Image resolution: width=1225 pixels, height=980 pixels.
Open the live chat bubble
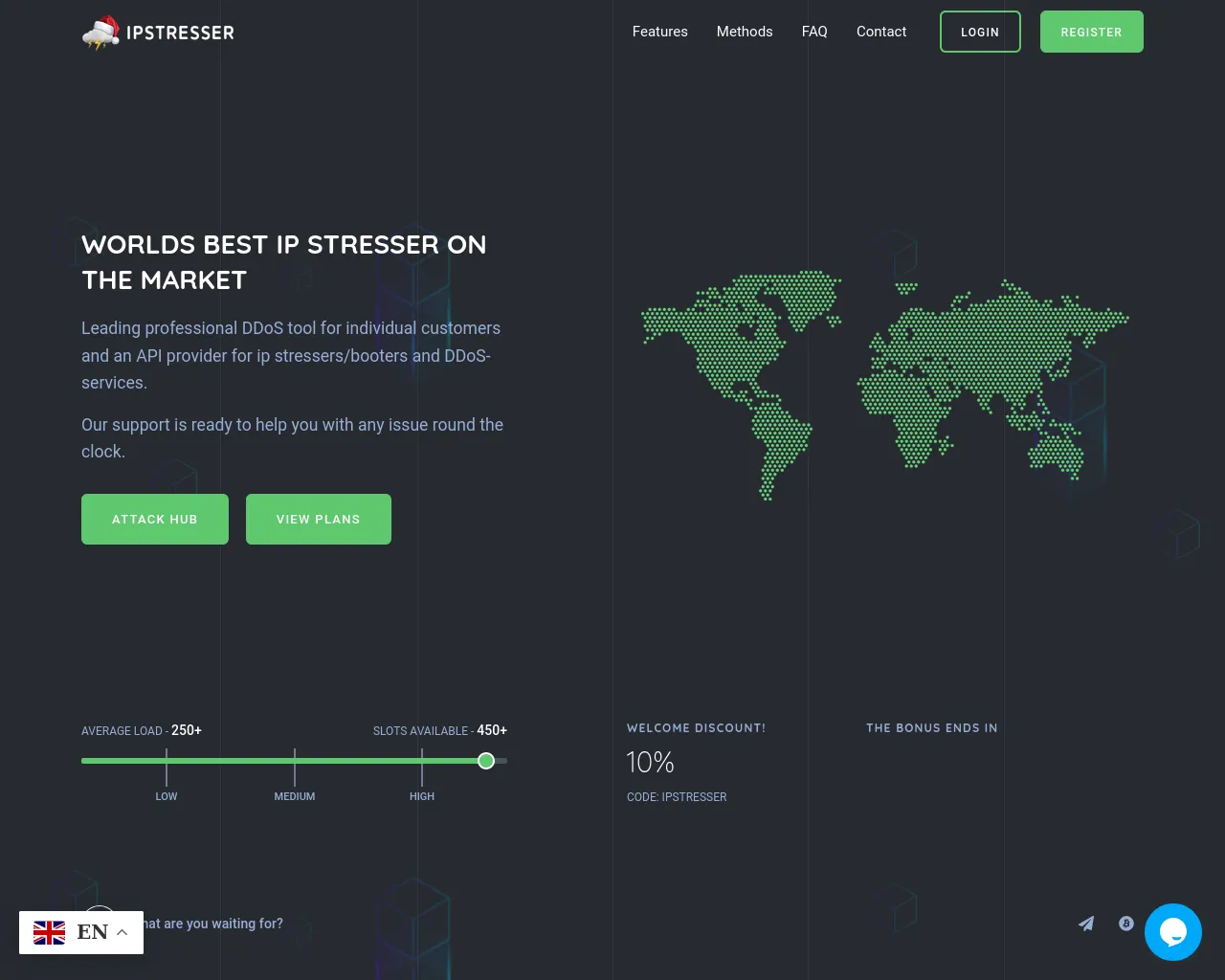tap(1173, 932)
